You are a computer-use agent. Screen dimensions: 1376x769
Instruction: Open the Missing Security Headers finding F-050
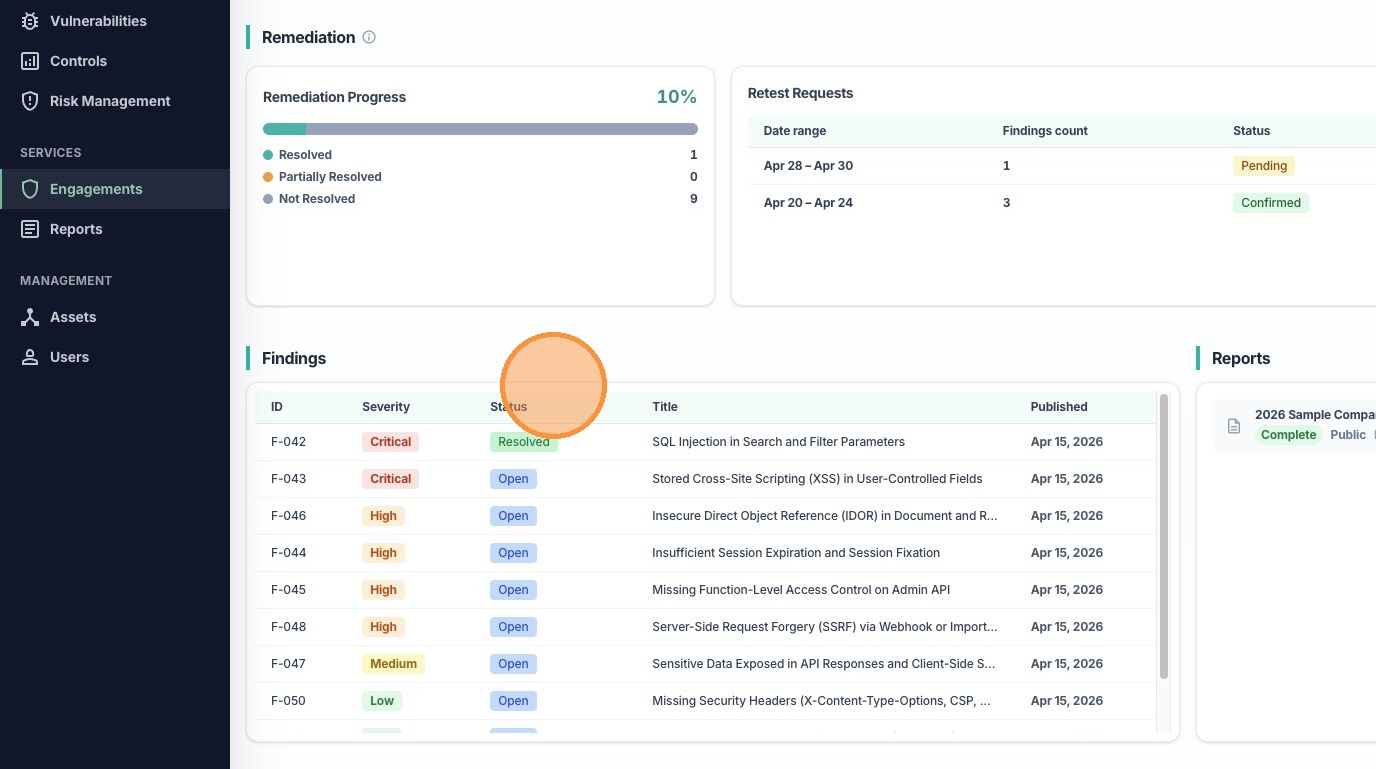point(820,701)
